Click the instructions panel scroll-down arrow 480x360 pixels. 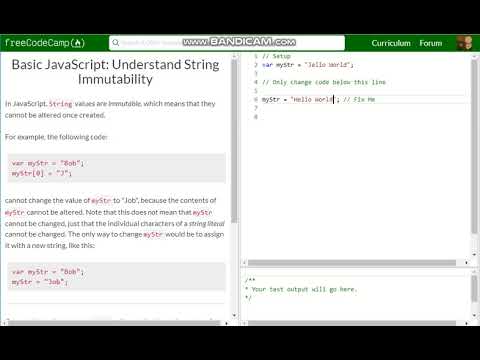(x=234, y=315)
